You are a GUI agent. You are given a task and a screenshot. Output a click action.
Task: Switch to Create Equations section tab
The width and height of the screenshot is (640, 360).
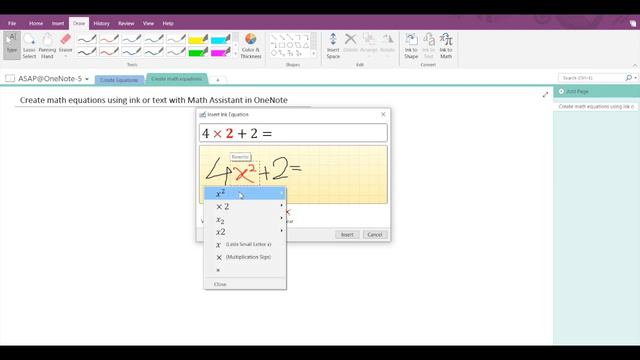point(119,80)
